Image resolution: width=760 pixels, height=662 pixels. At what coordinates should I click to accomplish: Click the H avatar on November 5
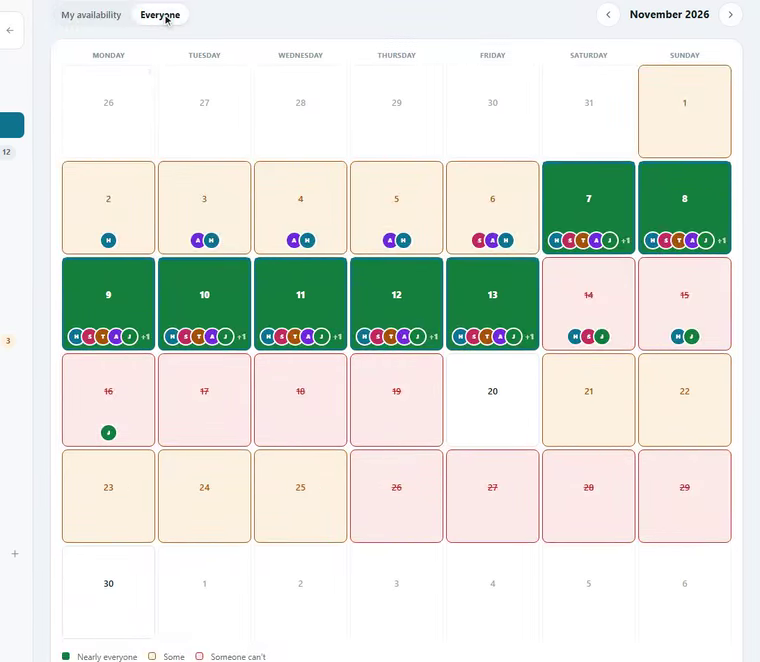point(403,240)
